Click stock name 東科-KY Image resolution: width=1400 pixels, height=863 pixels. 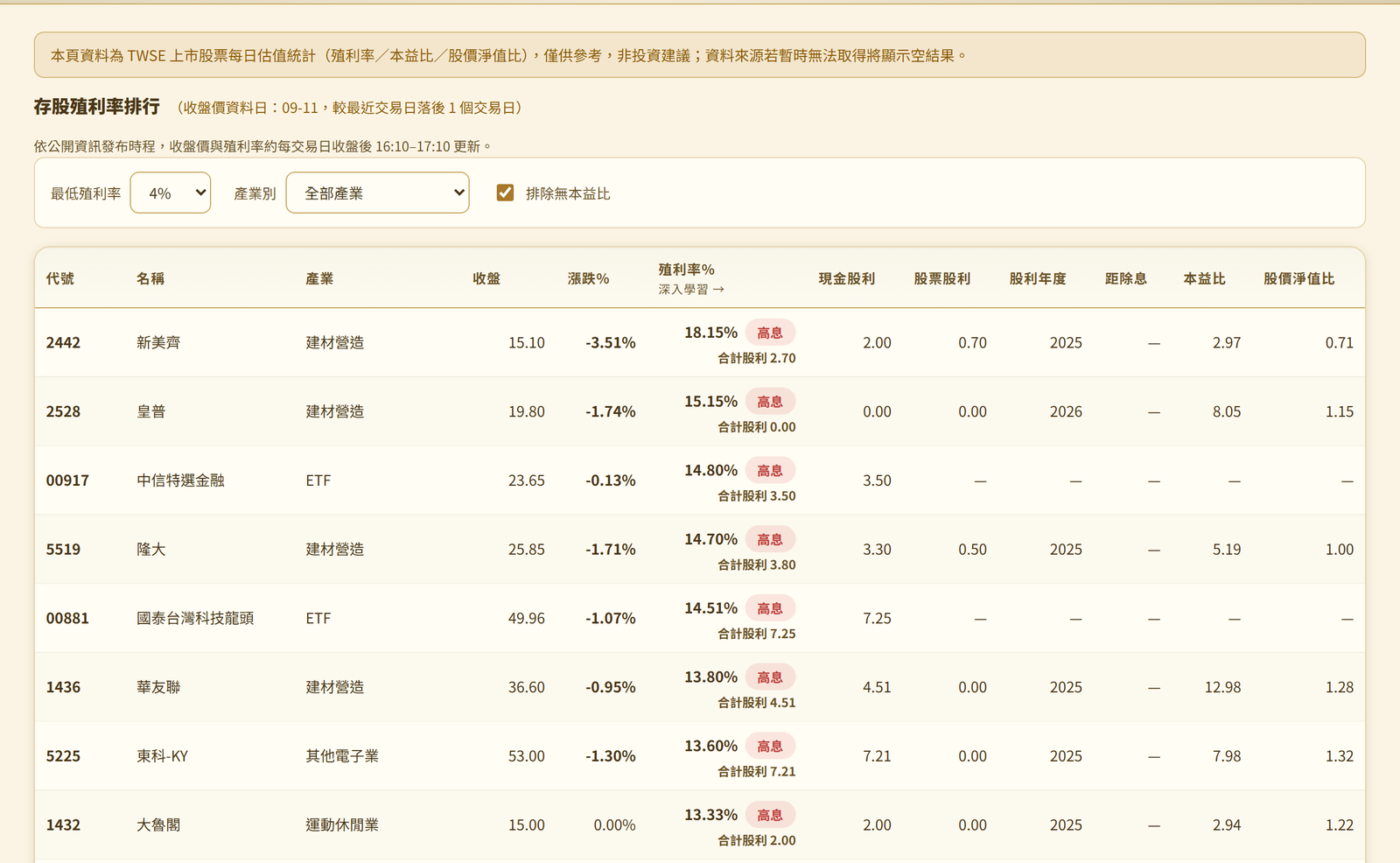click(162, 756)
